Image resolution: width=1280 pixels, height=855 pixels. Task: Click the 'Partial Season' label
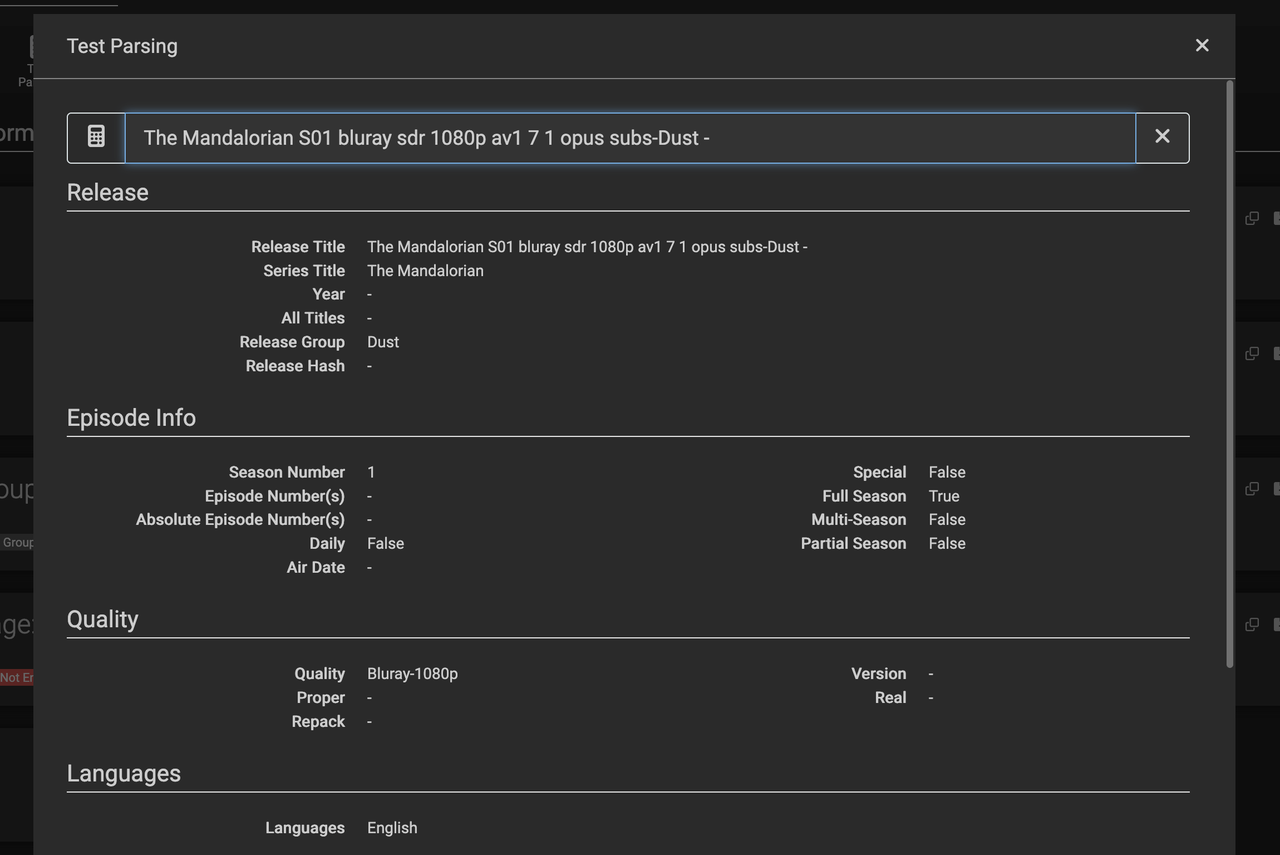(853, 544)
